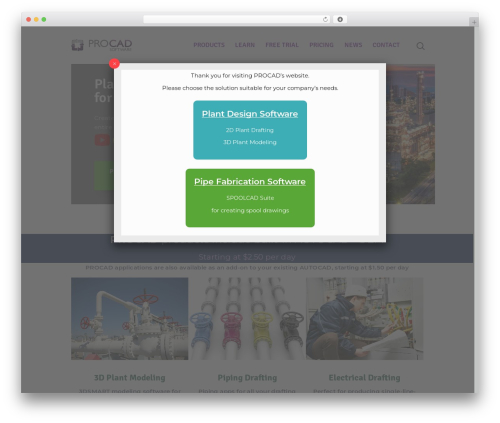Viewport: 500px width, 423px height.
Task: Click the yellow macOS minimize window button
Action: click(x=36, y=20)
